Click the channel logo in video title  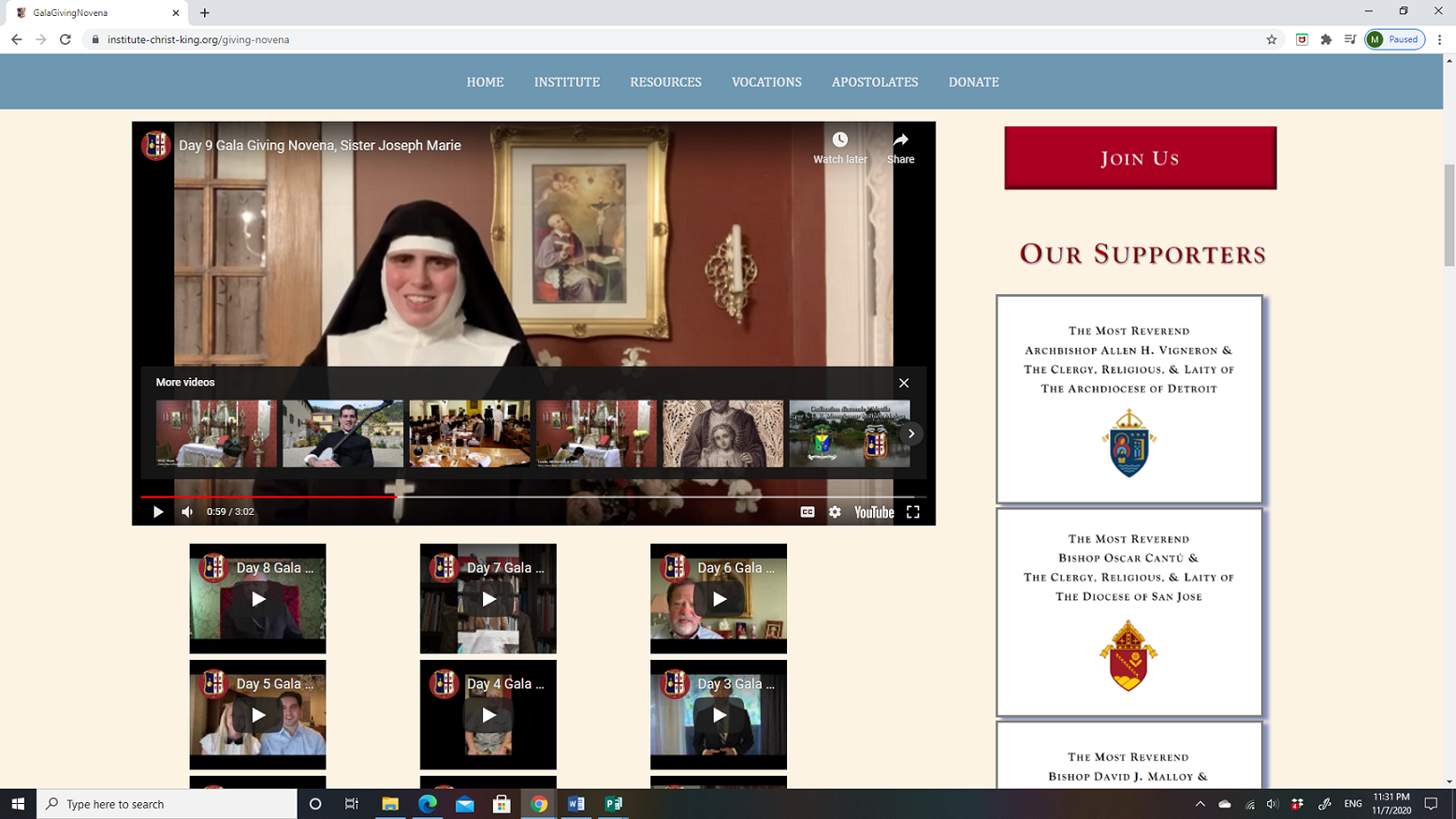click(156, 145)
